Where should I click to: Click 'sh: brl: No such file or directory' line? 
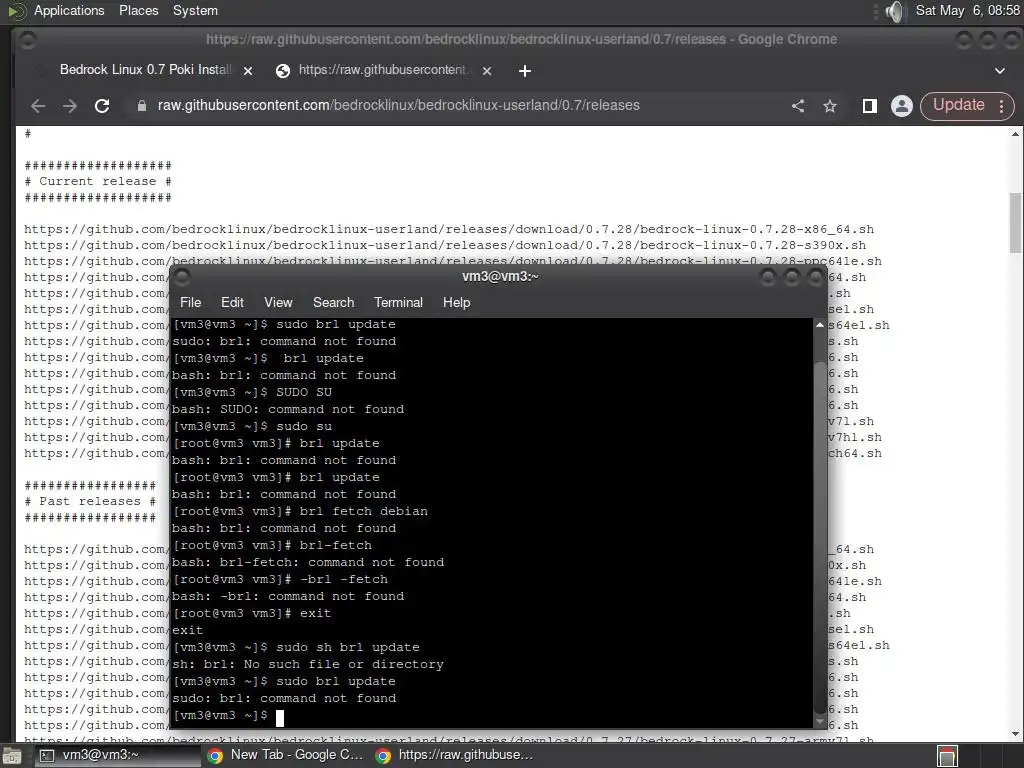click(x=308, y=664)
